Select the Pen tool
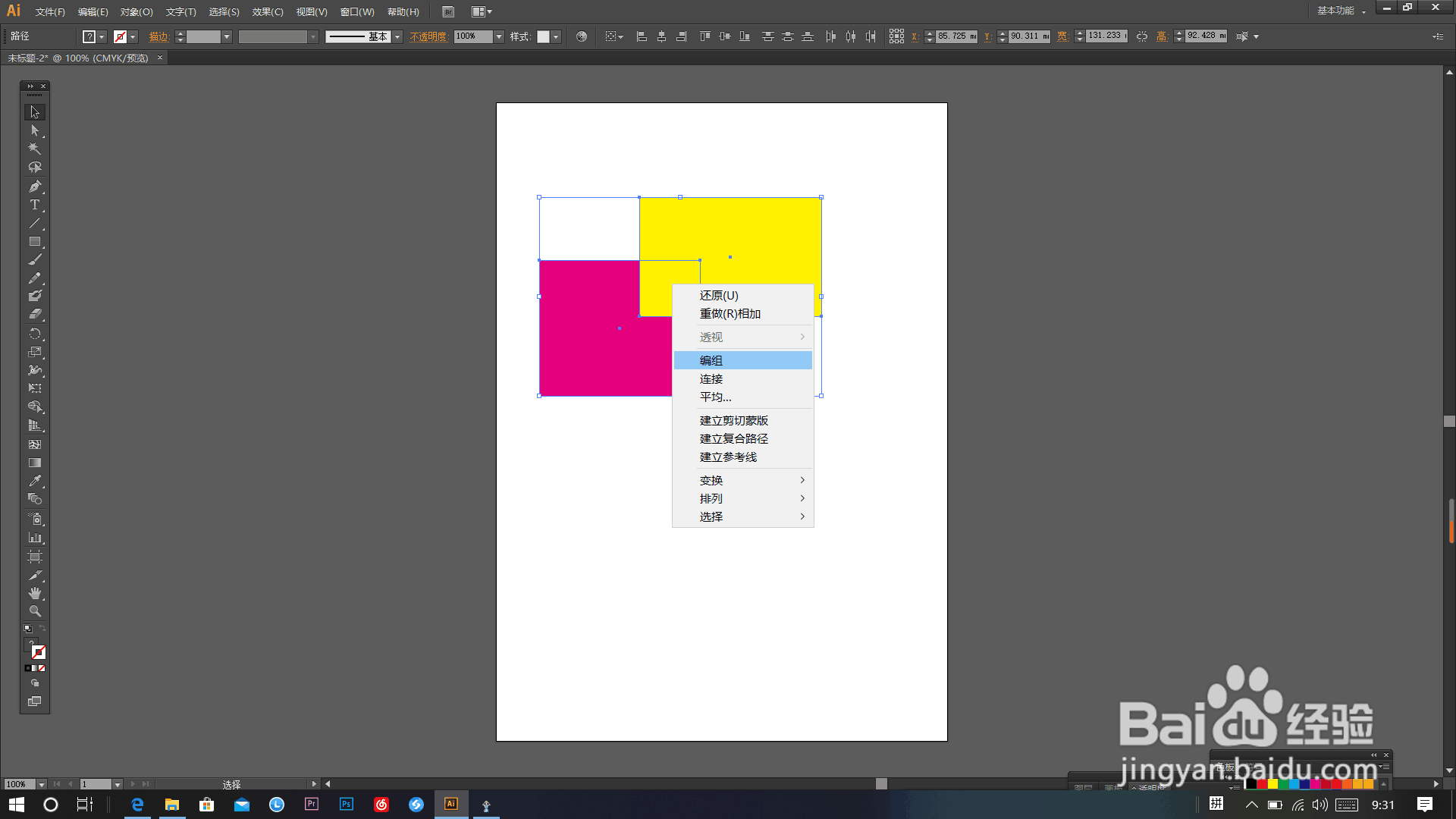This screenshot has width=1456, height=819. (x=35, y=187)
